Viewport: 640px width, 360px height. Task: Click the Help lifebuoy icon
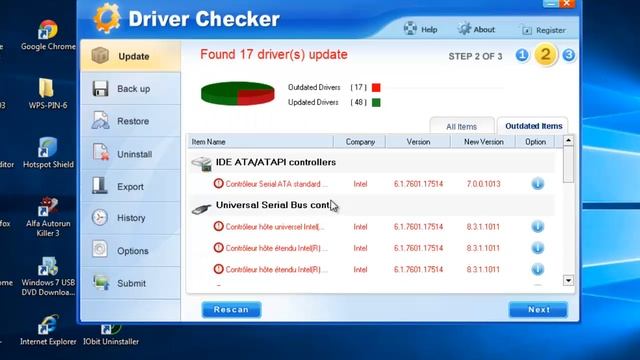(410, 29)
